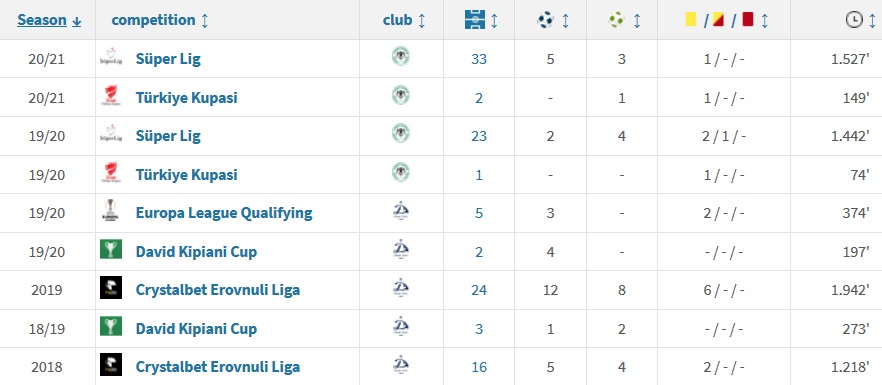This screenshot has width=882, height=385.
Task: Sort by club column header
Action: [404, 20]
